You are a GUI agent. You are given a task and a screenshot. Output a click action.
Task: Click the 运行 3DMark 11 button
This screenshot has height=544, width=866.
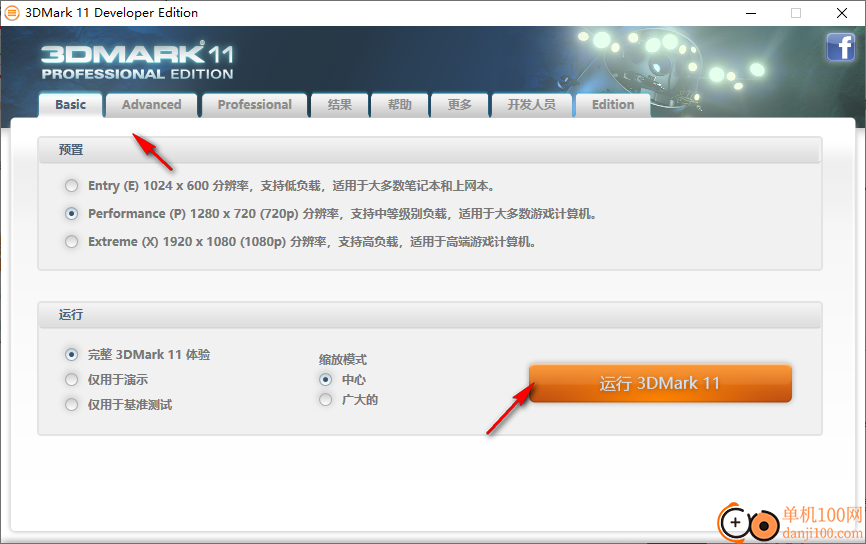click(661, 383)
